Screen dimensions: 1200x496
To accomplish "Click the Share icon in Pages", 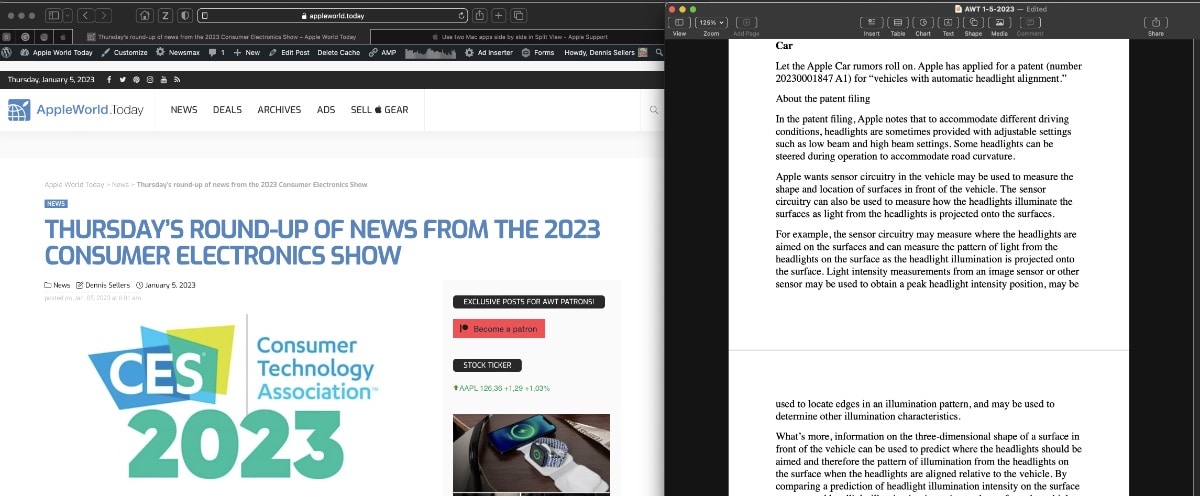I will click(1156, 22).
